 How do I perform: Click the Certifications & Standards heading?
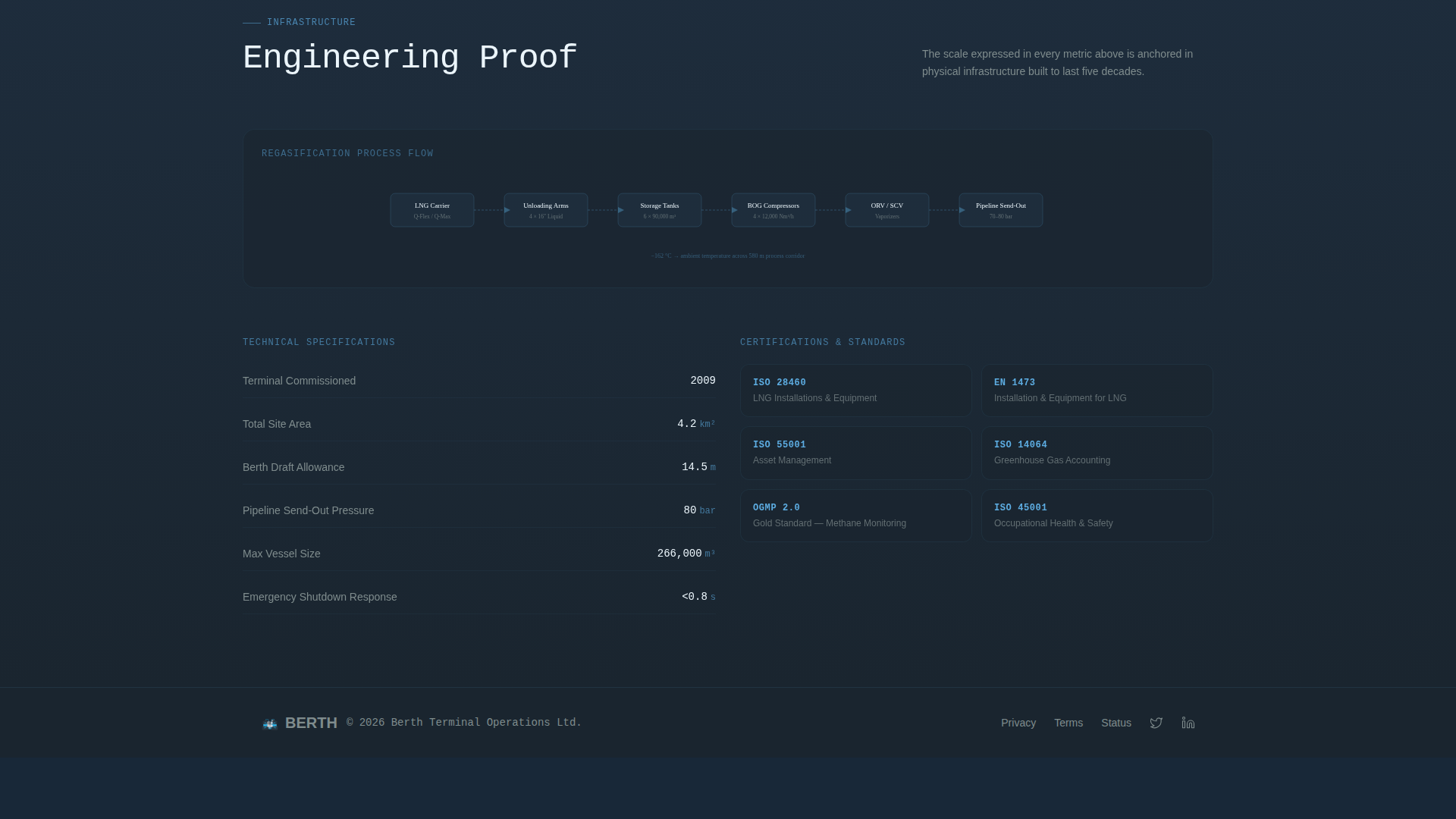(x=823, y=343)
